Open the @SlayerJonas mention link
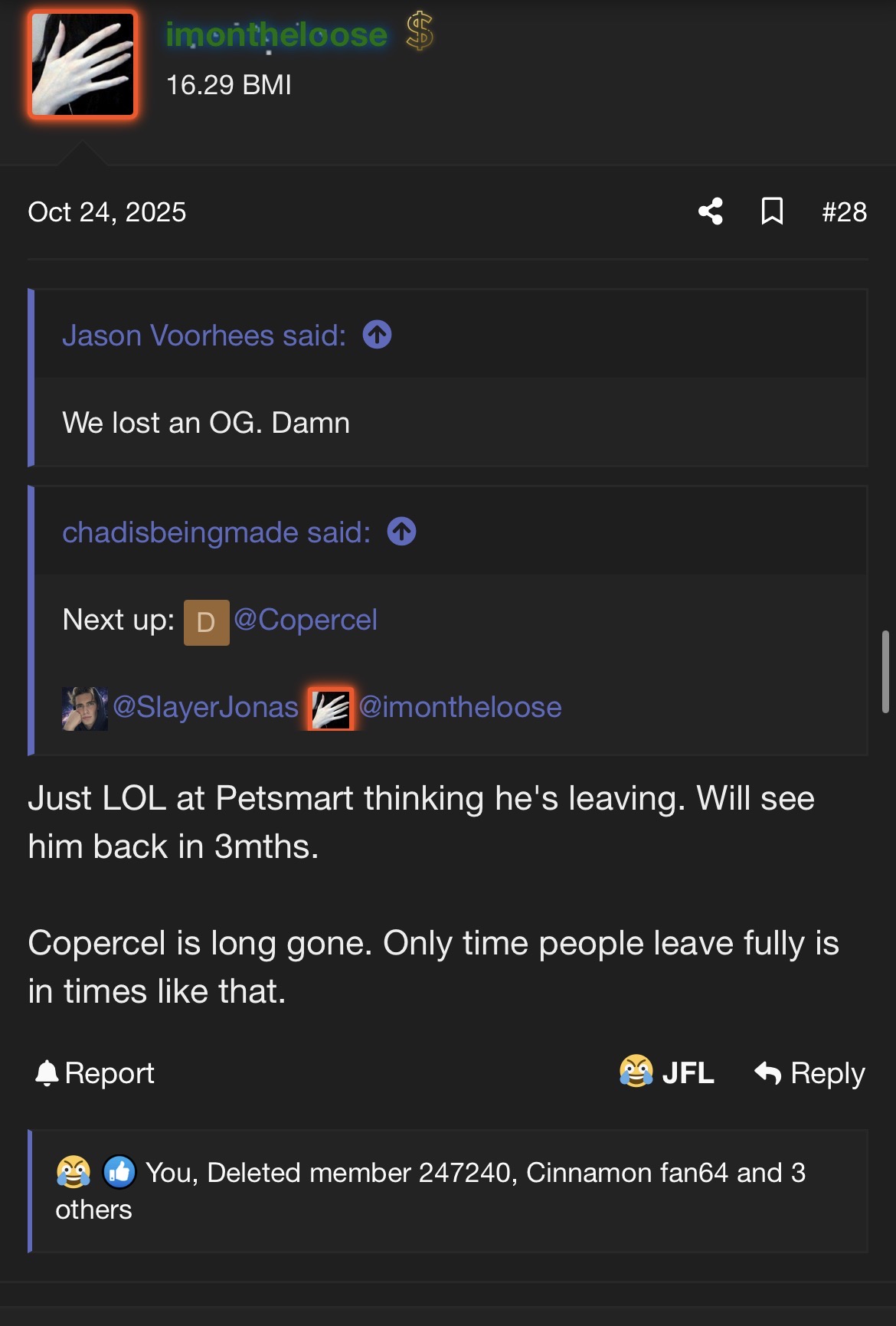Screen dimensions: 896x1326 [x=205, y=707]
